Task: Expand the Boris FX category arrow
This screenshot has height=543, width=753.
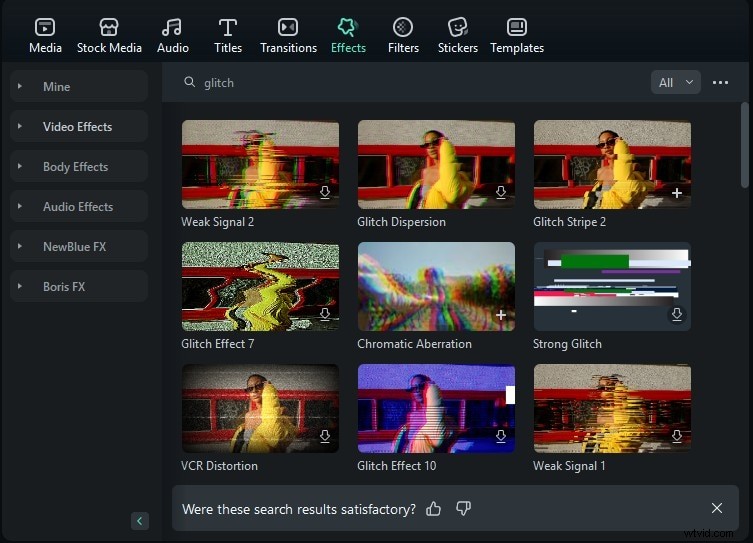Action: (x=20, y=286)
